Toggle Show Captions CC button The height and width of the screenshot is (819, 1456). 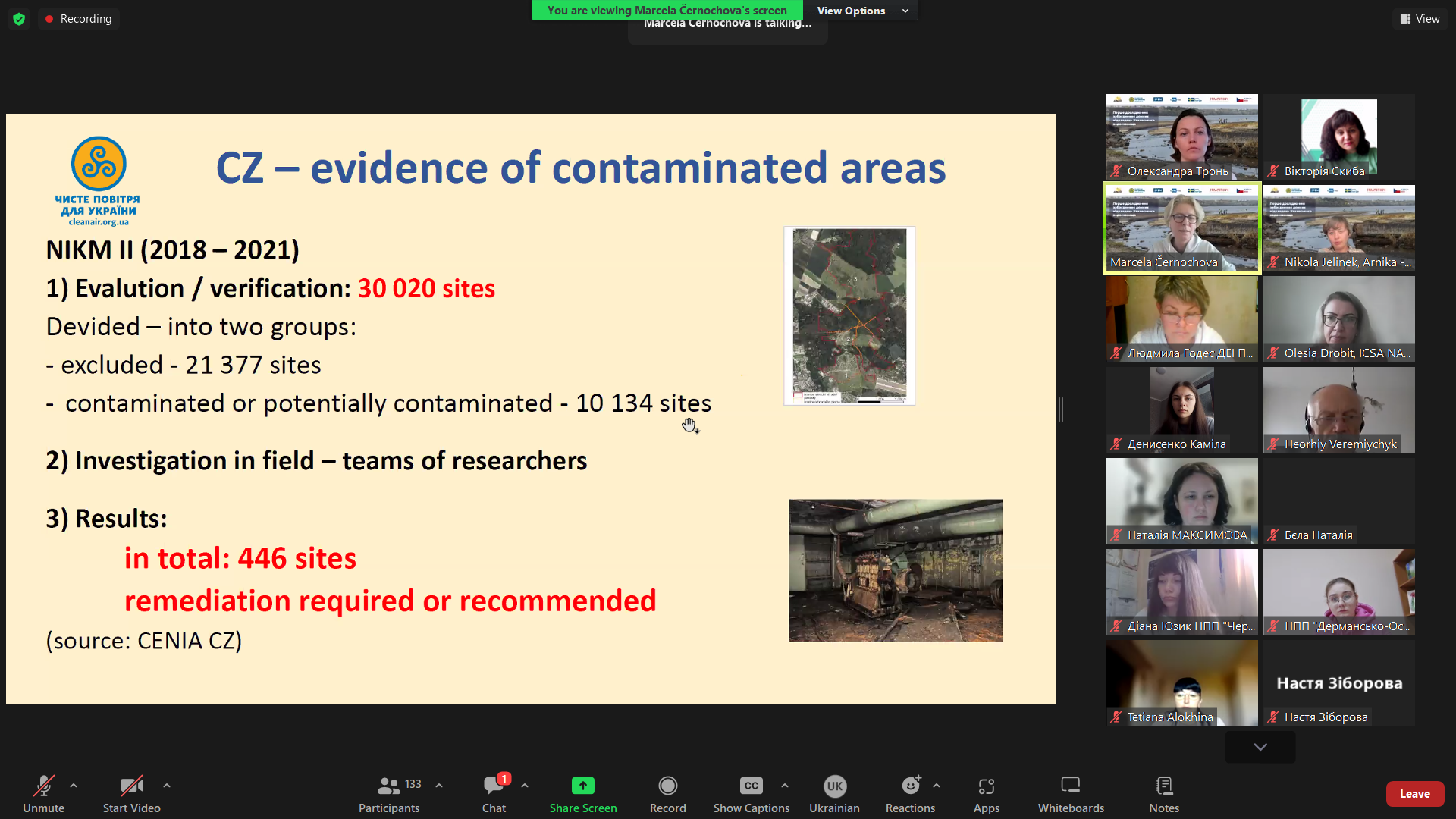coord(751,786)
